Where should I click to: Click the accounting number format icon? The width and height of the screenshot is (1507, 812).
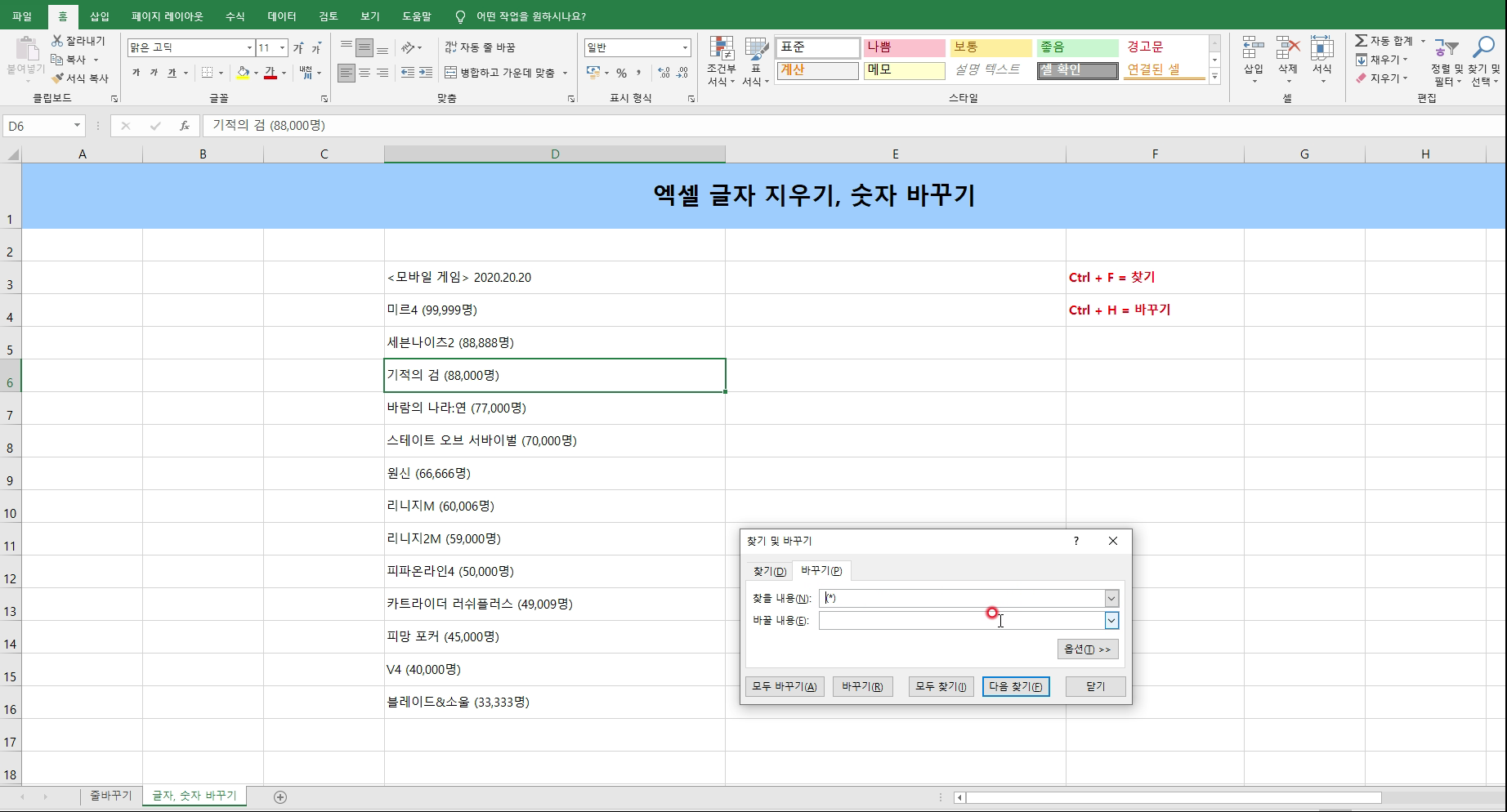[594, 74]
